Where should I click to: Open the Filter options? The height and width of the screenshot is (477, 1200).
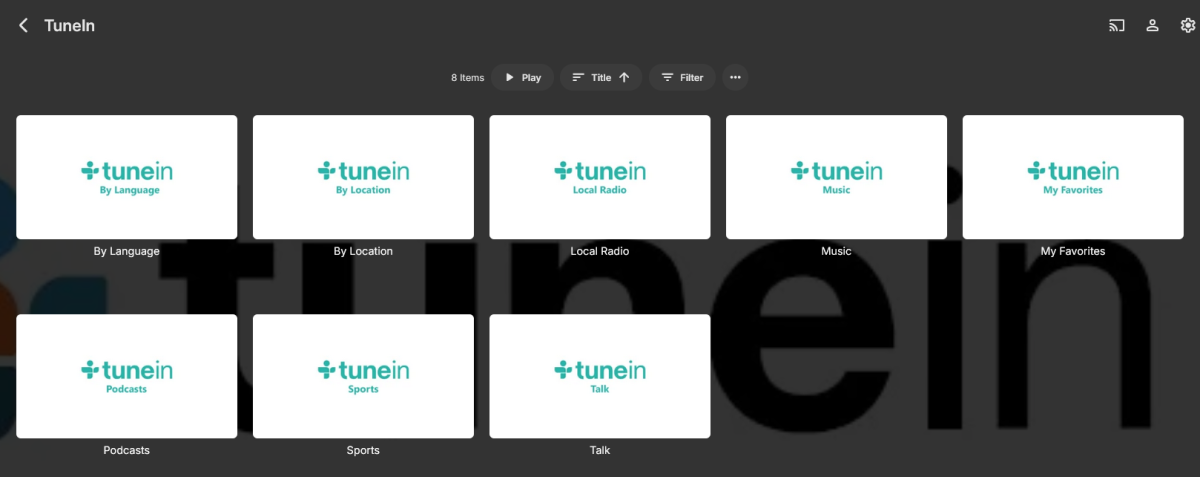coord(682,77)
